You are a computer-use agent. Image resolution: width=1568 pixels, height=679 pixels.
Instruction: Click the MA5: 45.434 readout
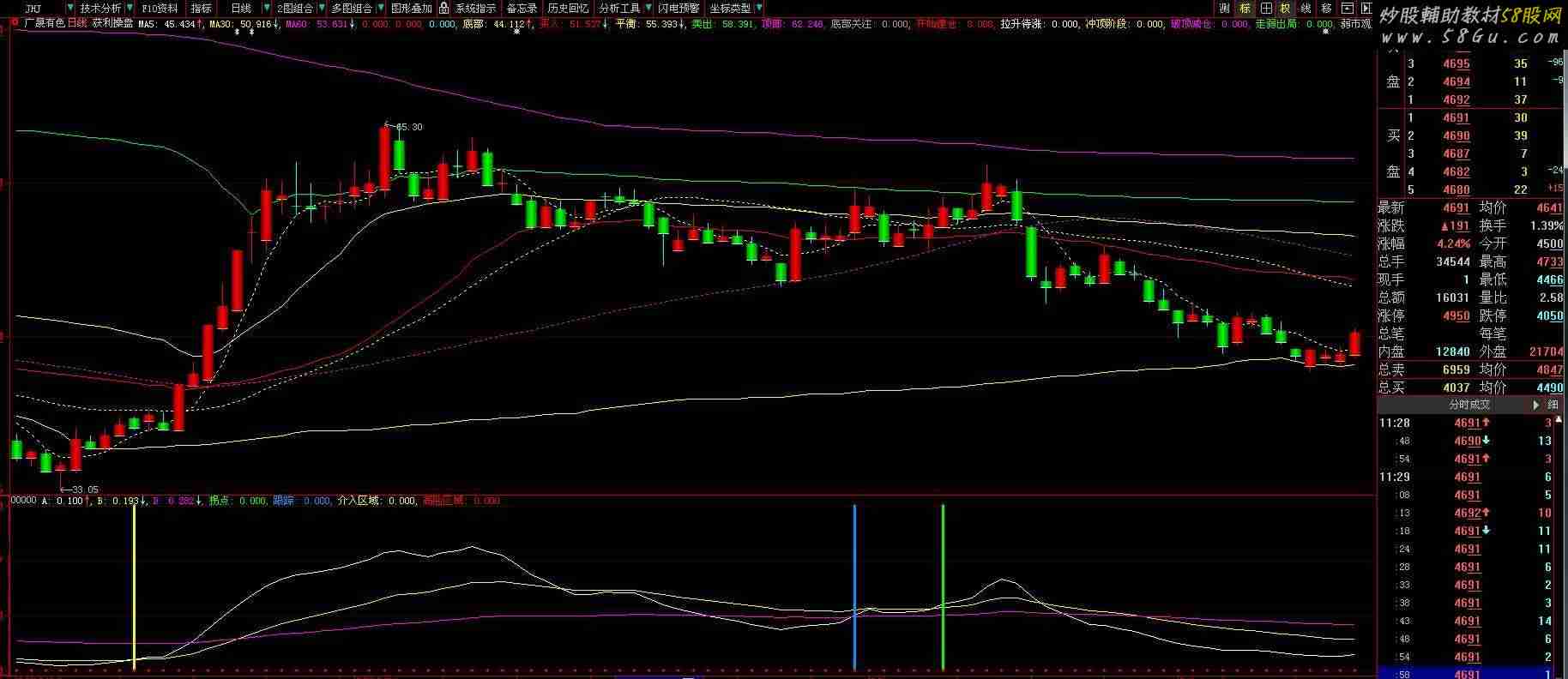[x=170, y=24]
